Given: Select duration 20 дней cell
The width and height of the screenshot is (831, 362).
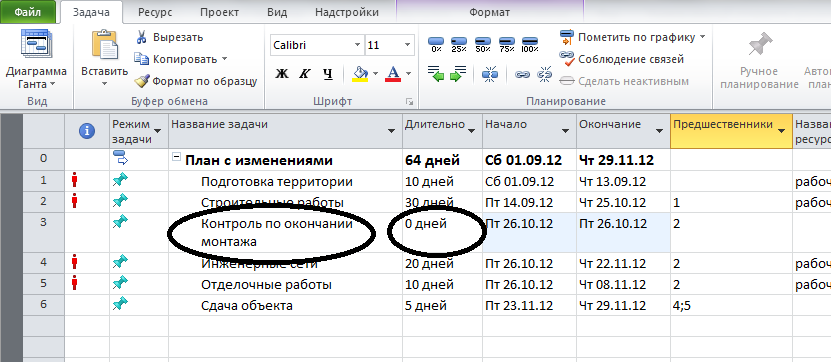Looking at the screenshot, I should [x=442, y=263].
